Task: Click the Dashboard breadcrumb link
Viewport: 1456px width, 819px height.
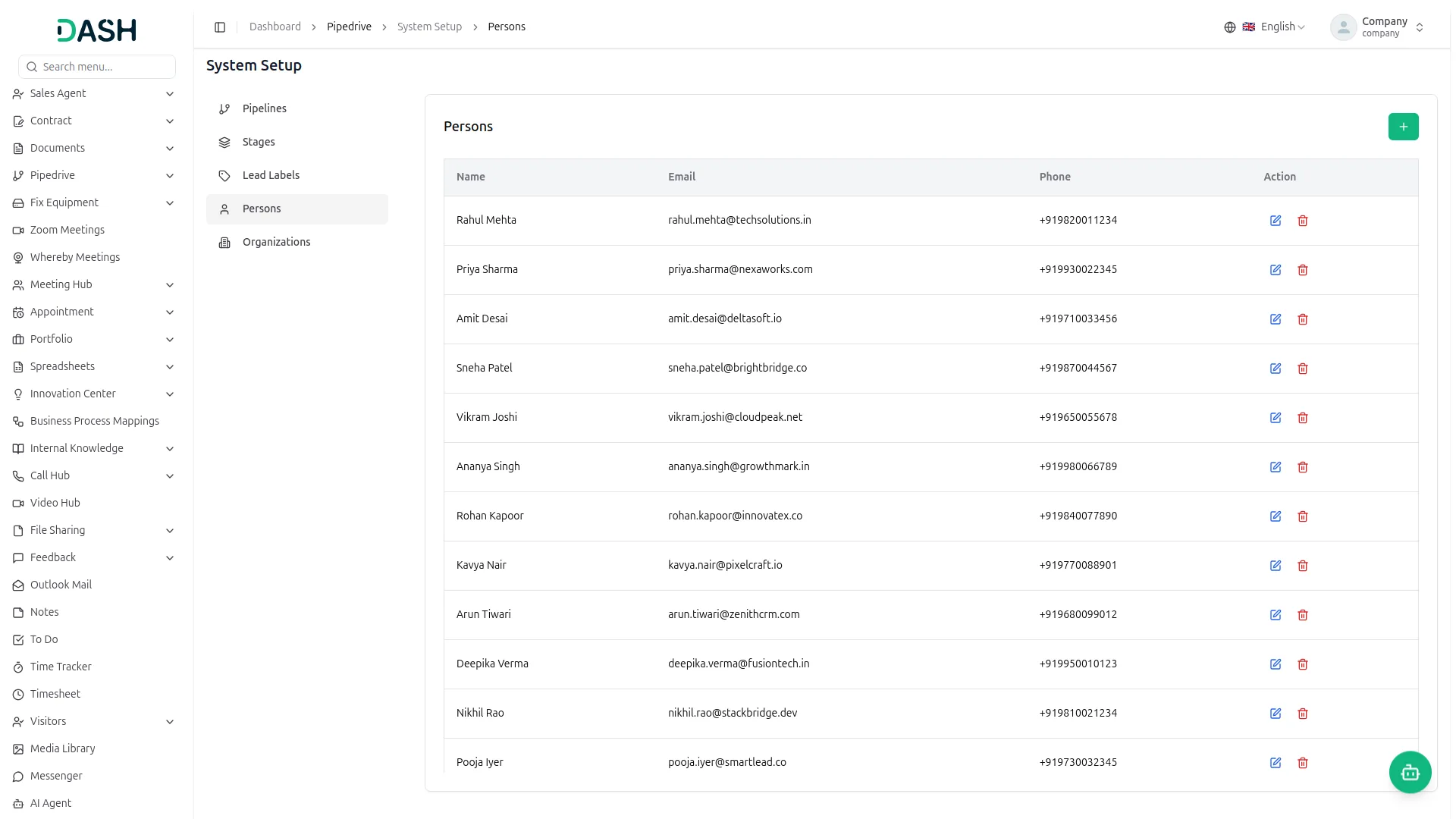Action: (x=275, y=27)
